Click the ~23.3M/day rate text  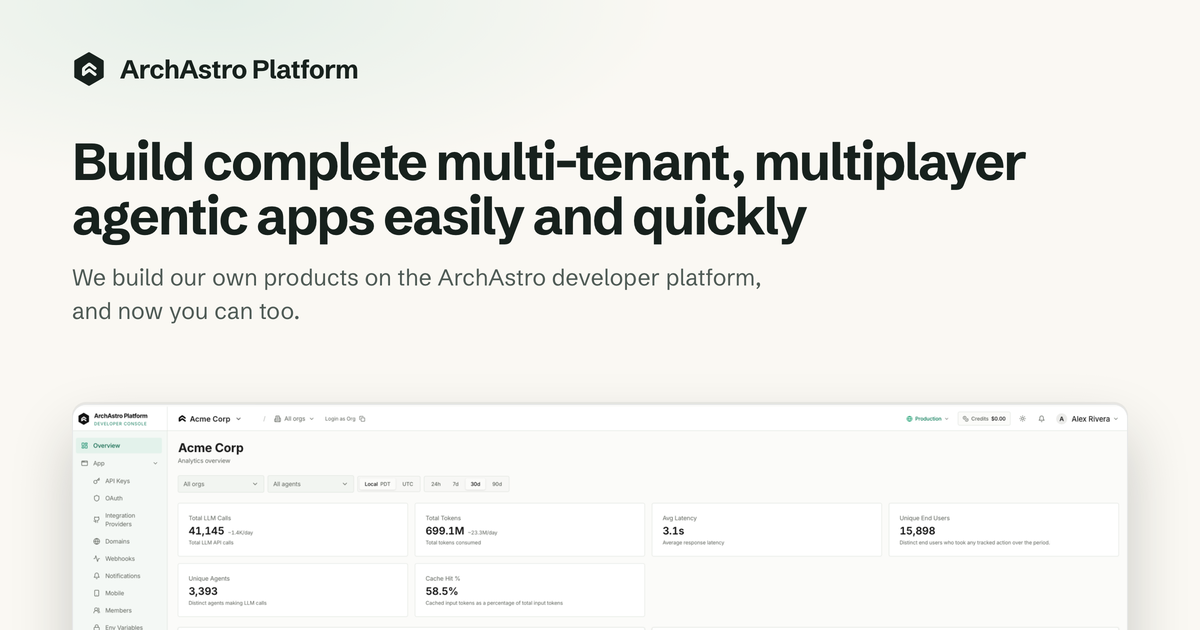pos(482,533)
